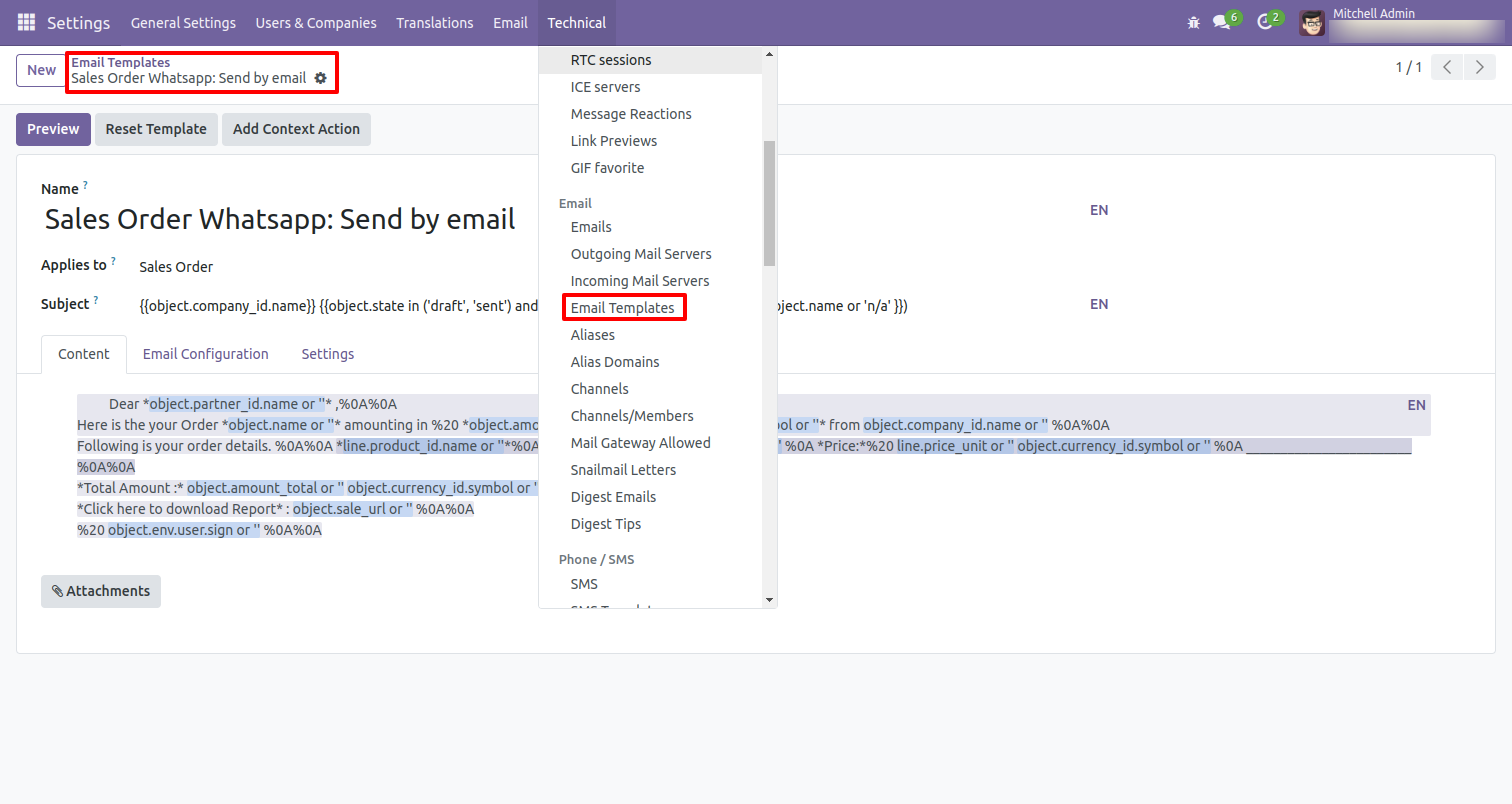The image size is (1512, 804).
Task: Click the Email Templates breadcrumb link
Action: pyautogui.click(x=120, y=62)
